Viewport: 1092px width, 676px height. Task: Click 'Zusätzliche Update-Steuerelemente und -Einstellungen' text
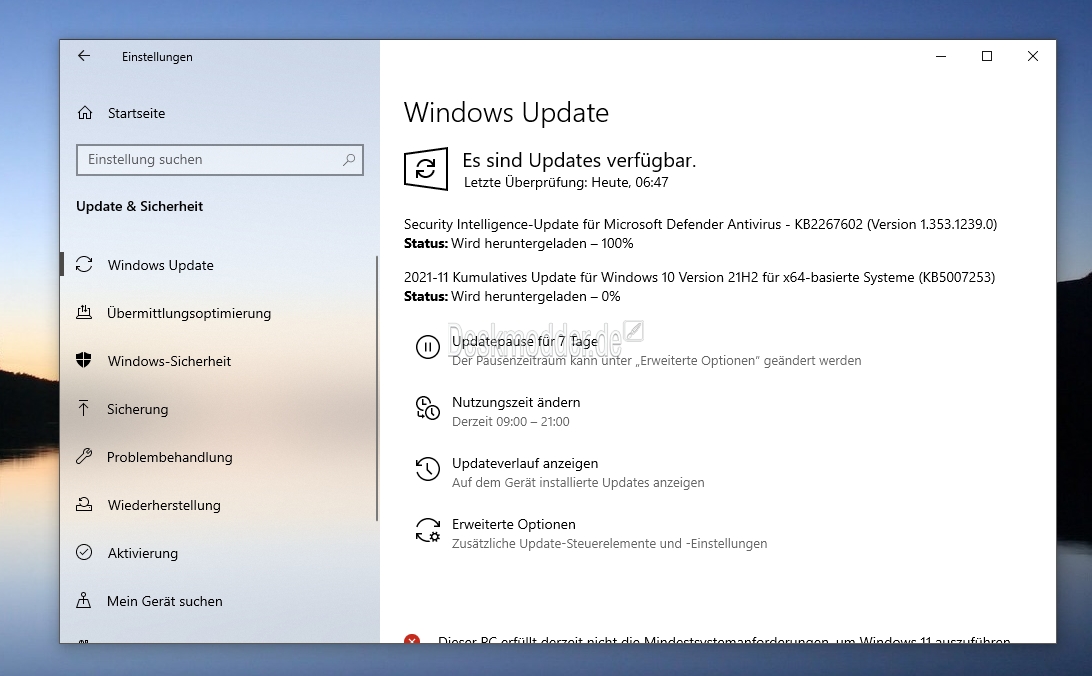(x=609, y=544)
